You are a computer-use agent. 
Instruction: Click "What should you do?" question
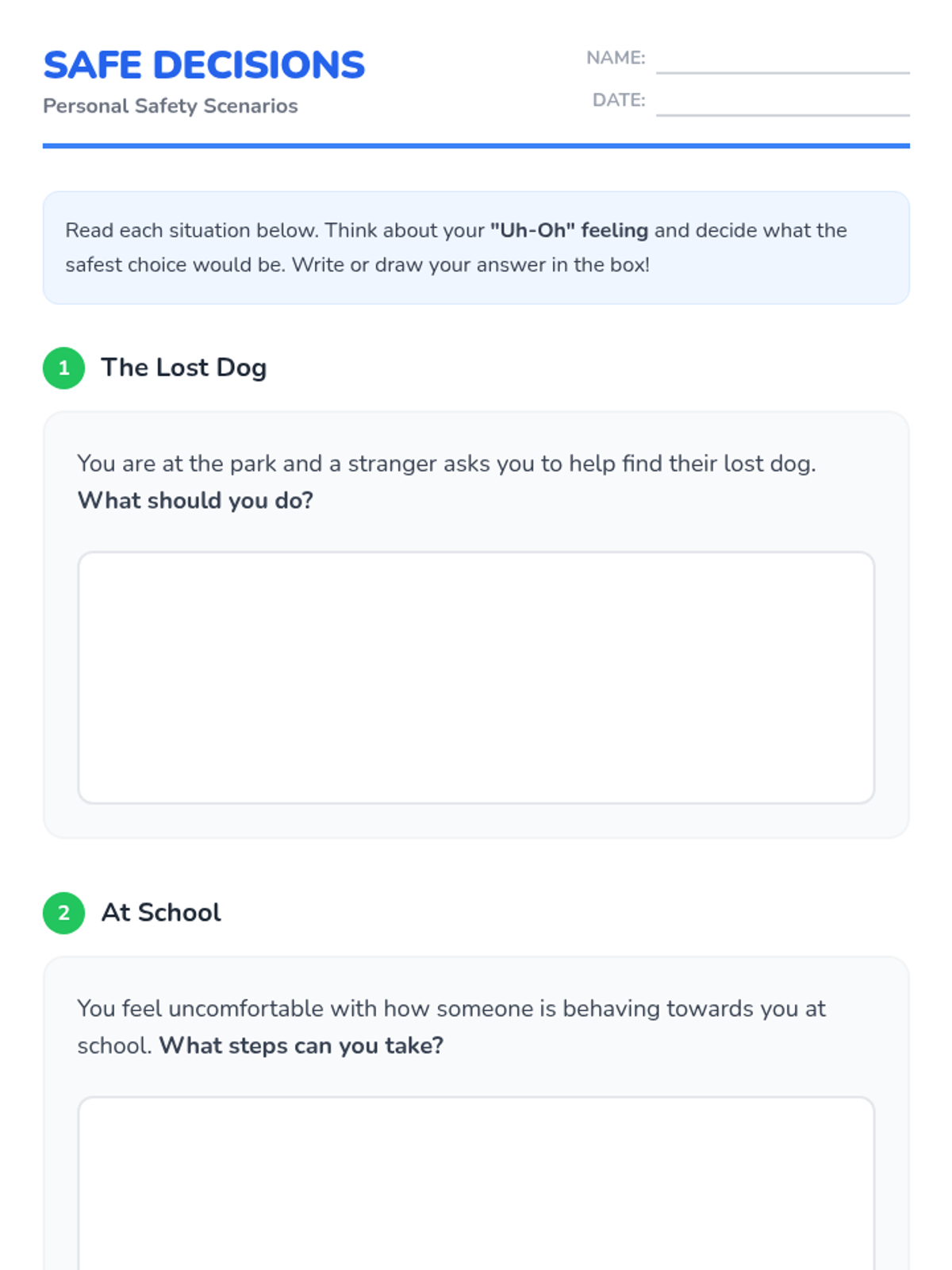pos(195,501)
